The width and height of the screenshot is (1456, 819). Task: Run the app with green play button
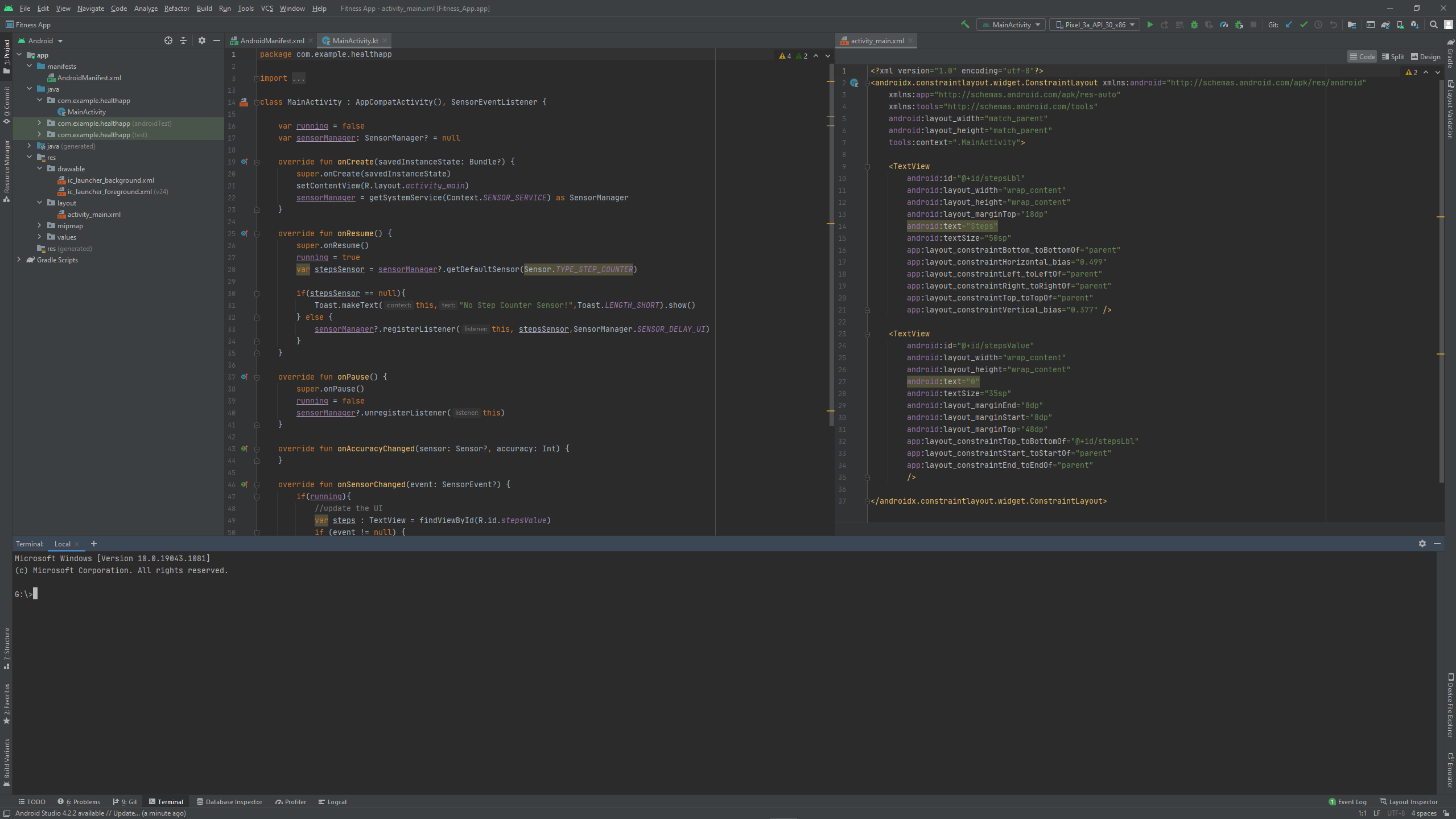[1150, 24]
